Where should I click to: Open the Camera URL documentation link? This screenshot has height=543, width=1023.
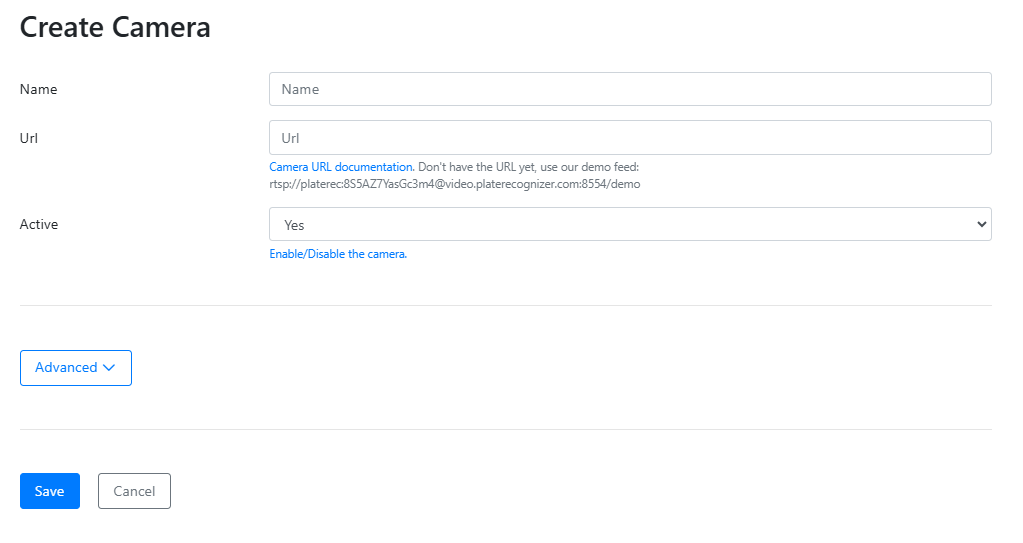[x=341, y=167]
